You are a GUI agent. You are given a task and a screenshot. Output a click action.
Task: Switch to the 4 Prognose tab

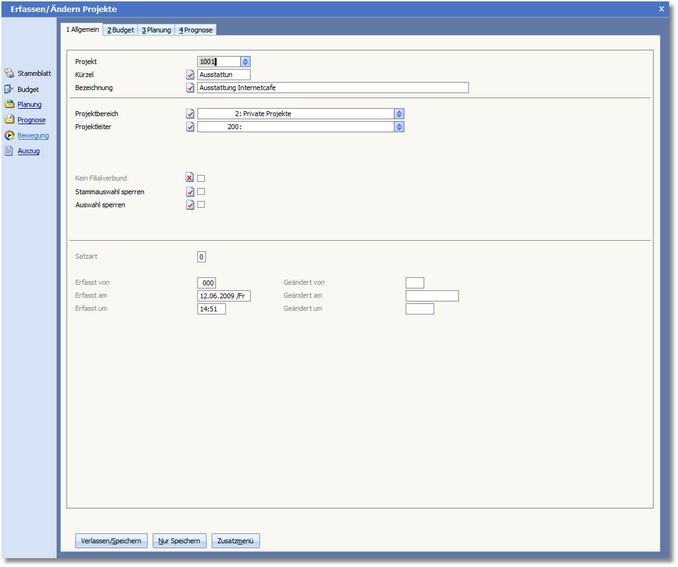(195, 30)
